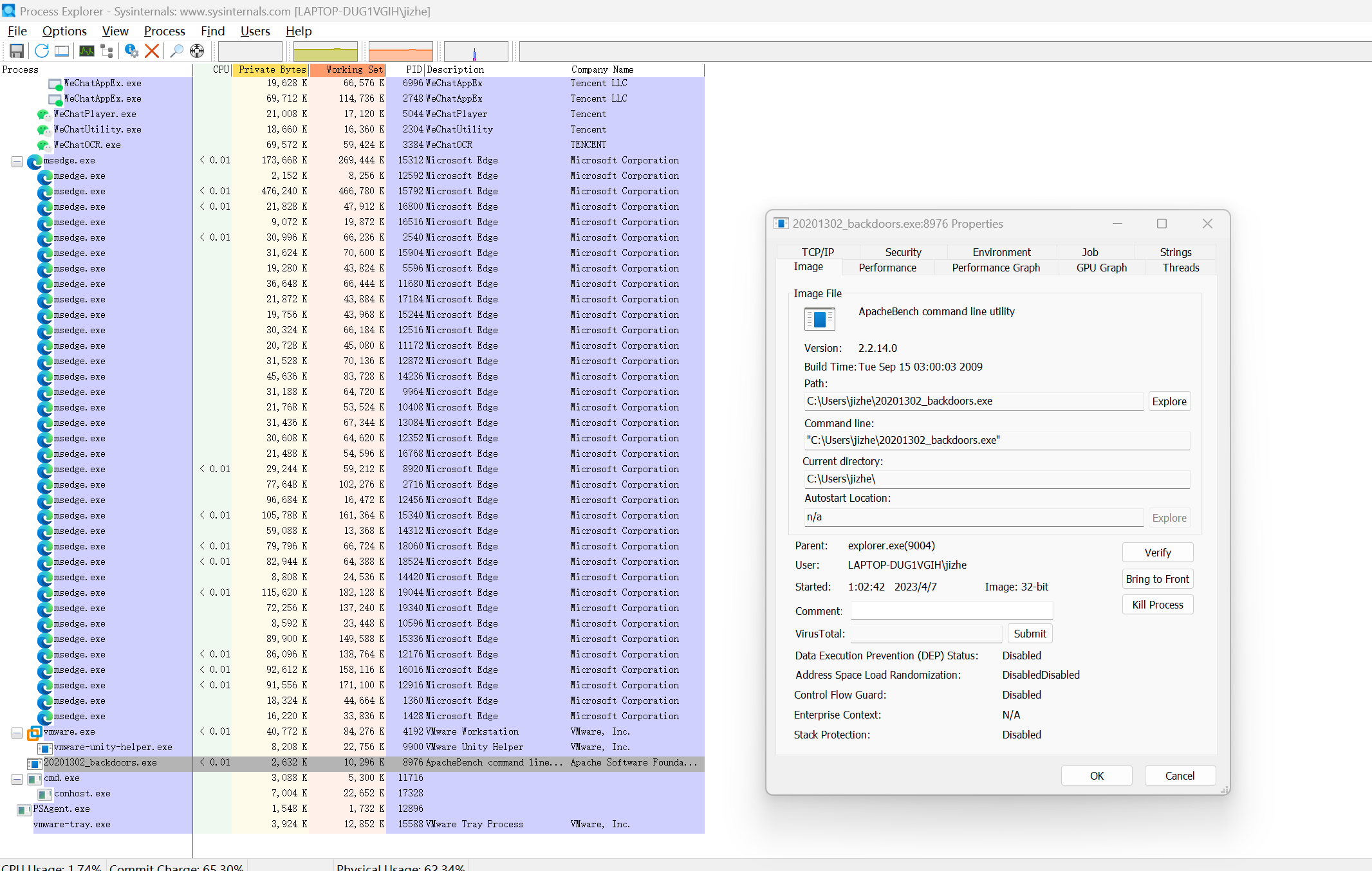Open process properties toolbar icon
The height and width of the screenshot is (871, 1372).
(131, 51)
